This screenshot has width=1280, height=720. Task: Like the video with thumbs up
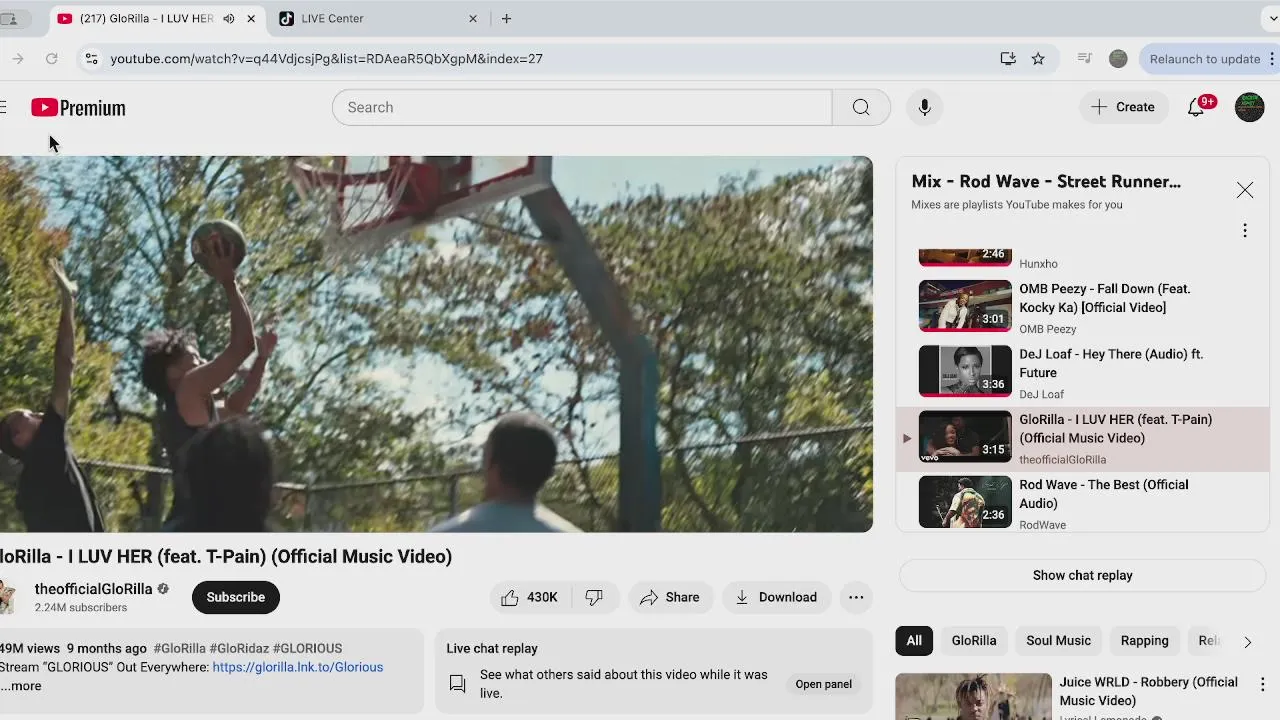pyautogui.click(x=529, y=597)
